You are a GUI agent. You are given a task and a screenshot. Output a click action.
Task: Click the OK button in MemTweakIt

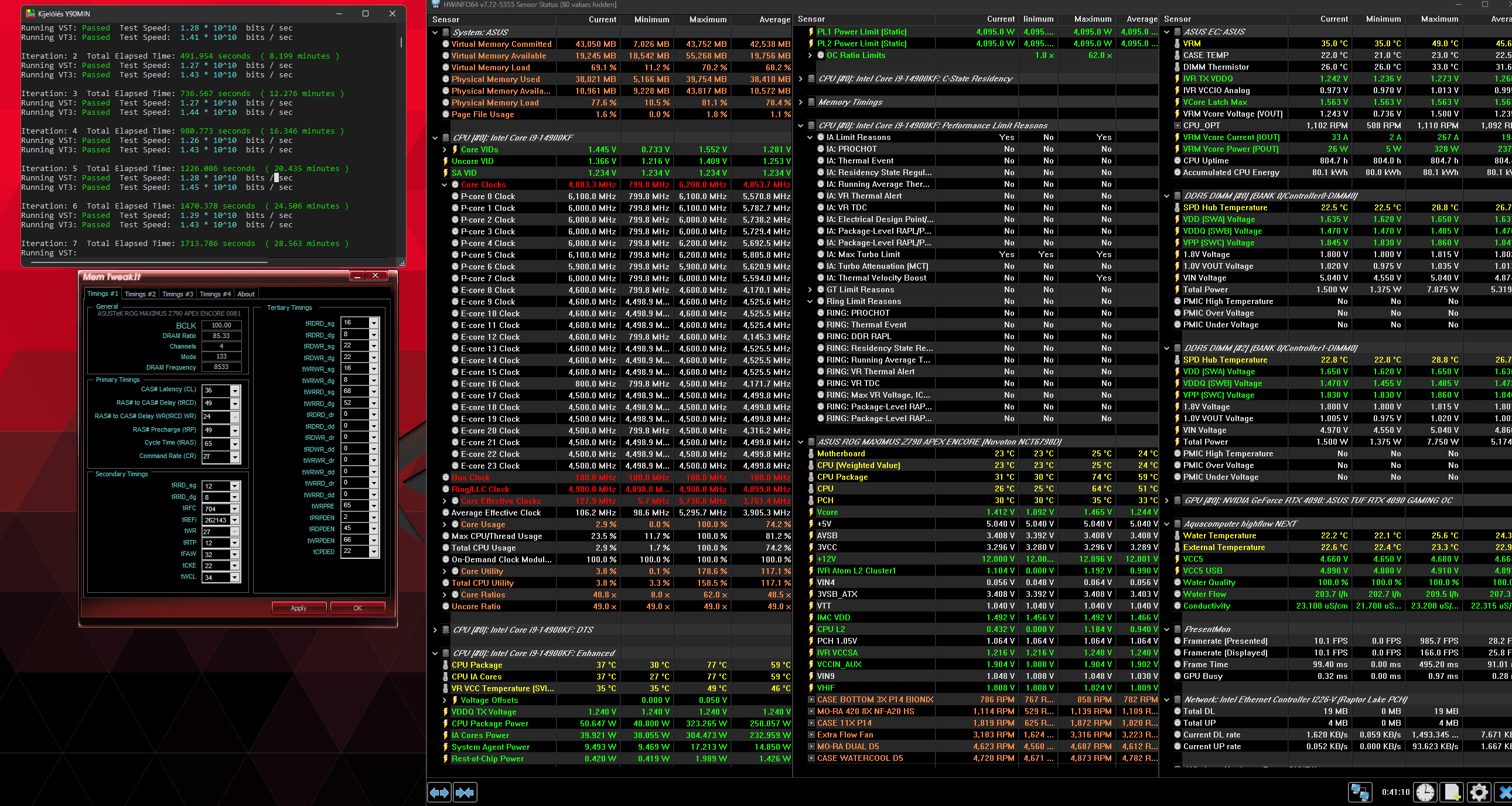[x=357, y=608]
